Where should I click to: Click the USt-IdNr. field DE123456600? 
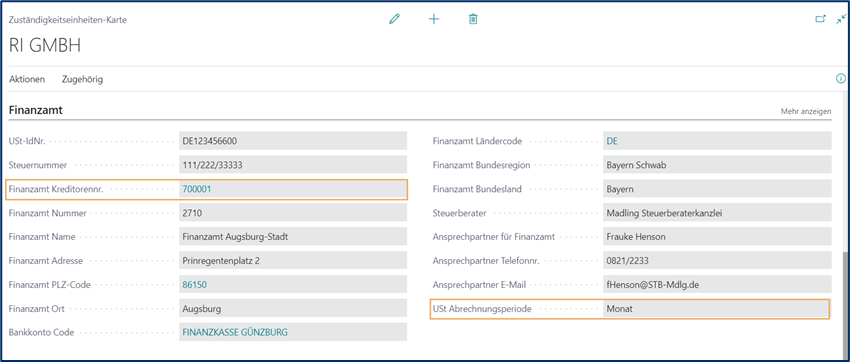click(293, 141)
